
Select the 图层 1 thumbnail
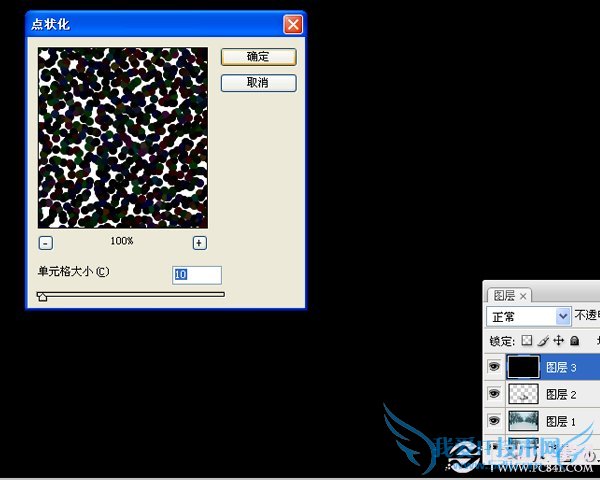pyautogui.click(x=523, y=421)
